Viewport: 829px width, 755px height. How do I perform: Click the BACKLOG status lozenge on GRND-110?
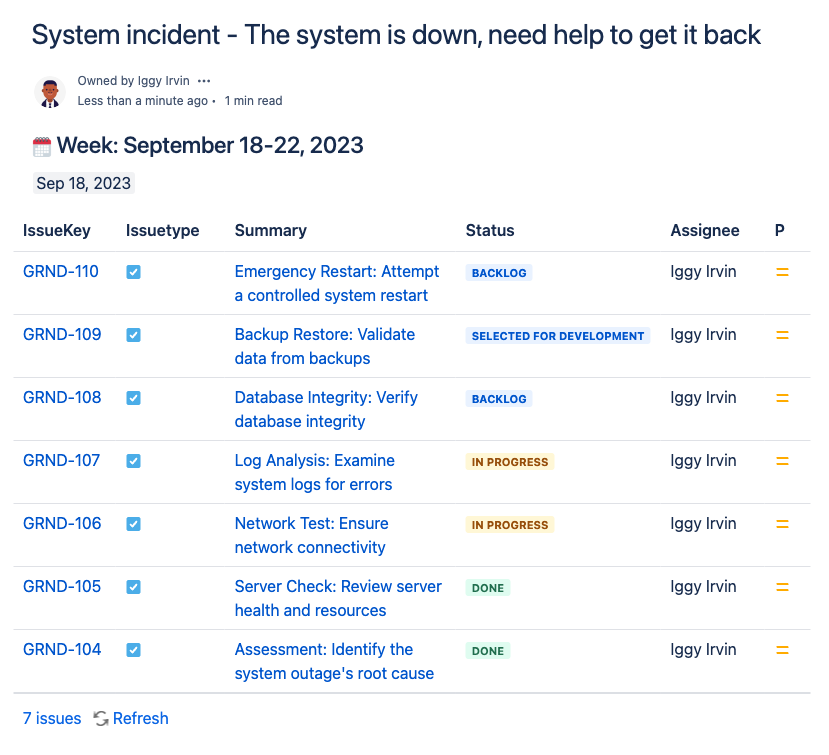(x=498, y=272)
